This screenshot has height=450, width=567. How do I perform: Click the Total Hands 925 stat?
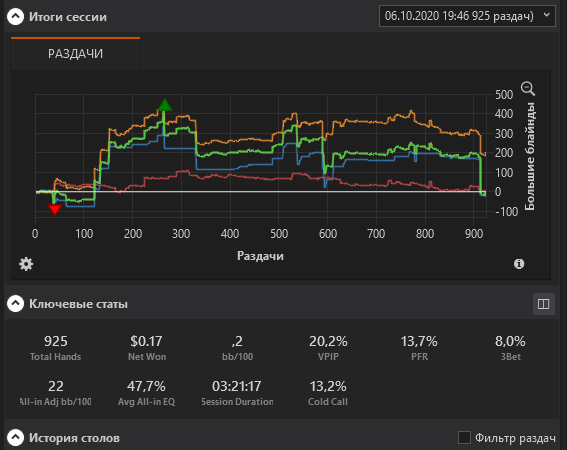(56, 348)
